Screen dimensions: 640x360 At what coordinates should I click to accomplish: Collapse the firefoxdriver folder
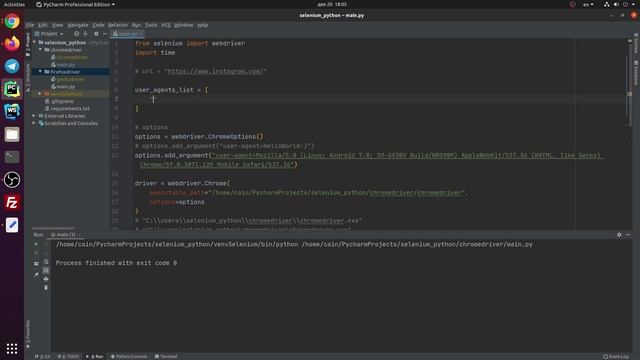40,72
